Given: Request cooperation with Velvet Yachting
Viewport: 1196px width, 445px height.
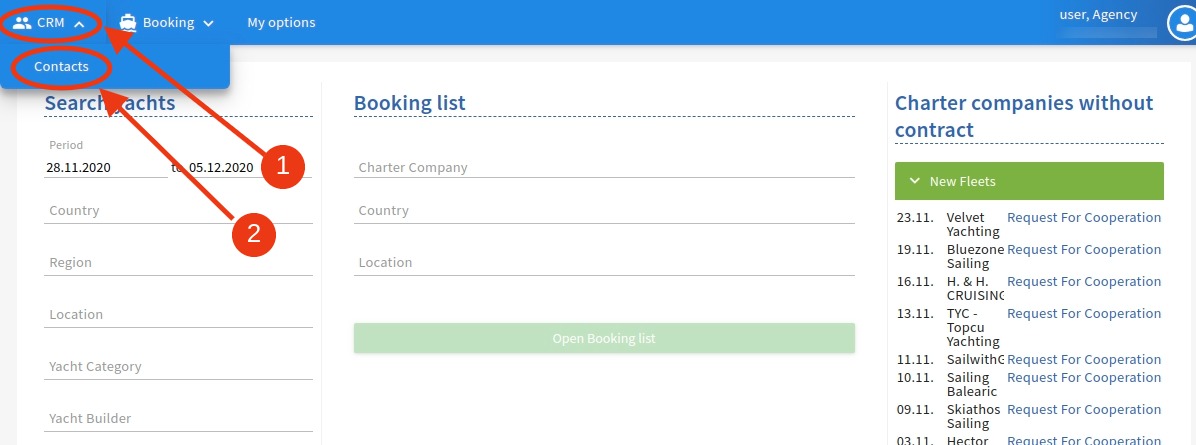Looking at the screenshot, I should click(1084, 218).
